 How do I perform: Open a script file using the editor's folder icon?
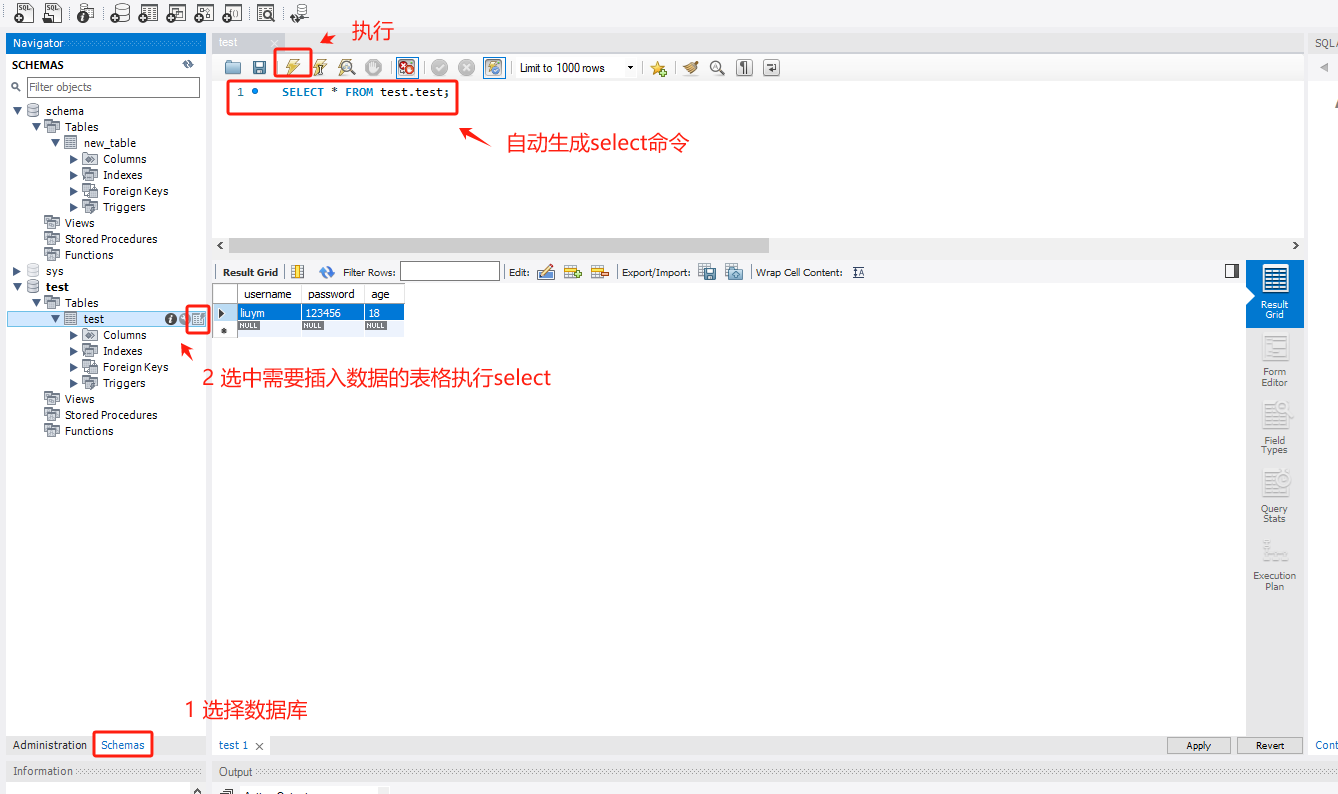pos(233,67)
